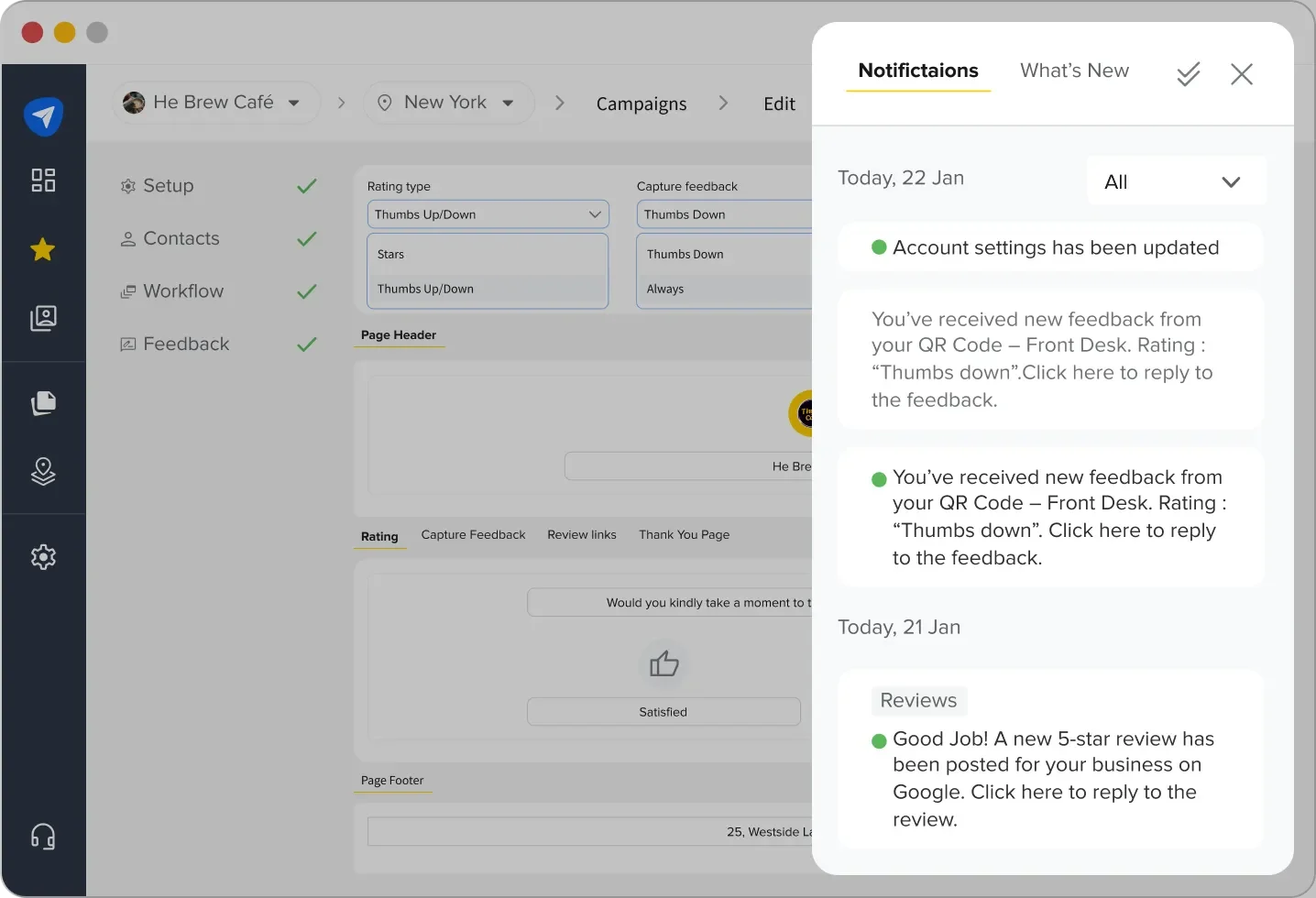Select the Stars rating type option
The image size is (1316, 898).
(x=390, y=254)
